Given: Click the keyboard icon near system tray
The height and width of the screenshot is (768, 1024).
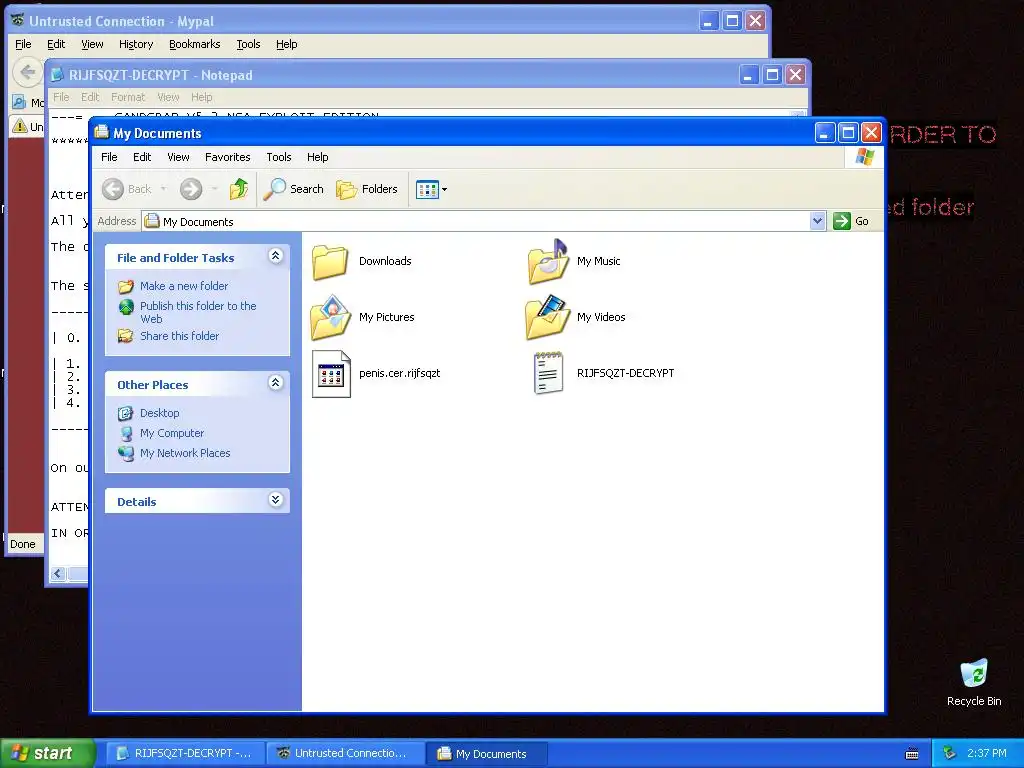Looking at the screenshot, I should [912, 754].
